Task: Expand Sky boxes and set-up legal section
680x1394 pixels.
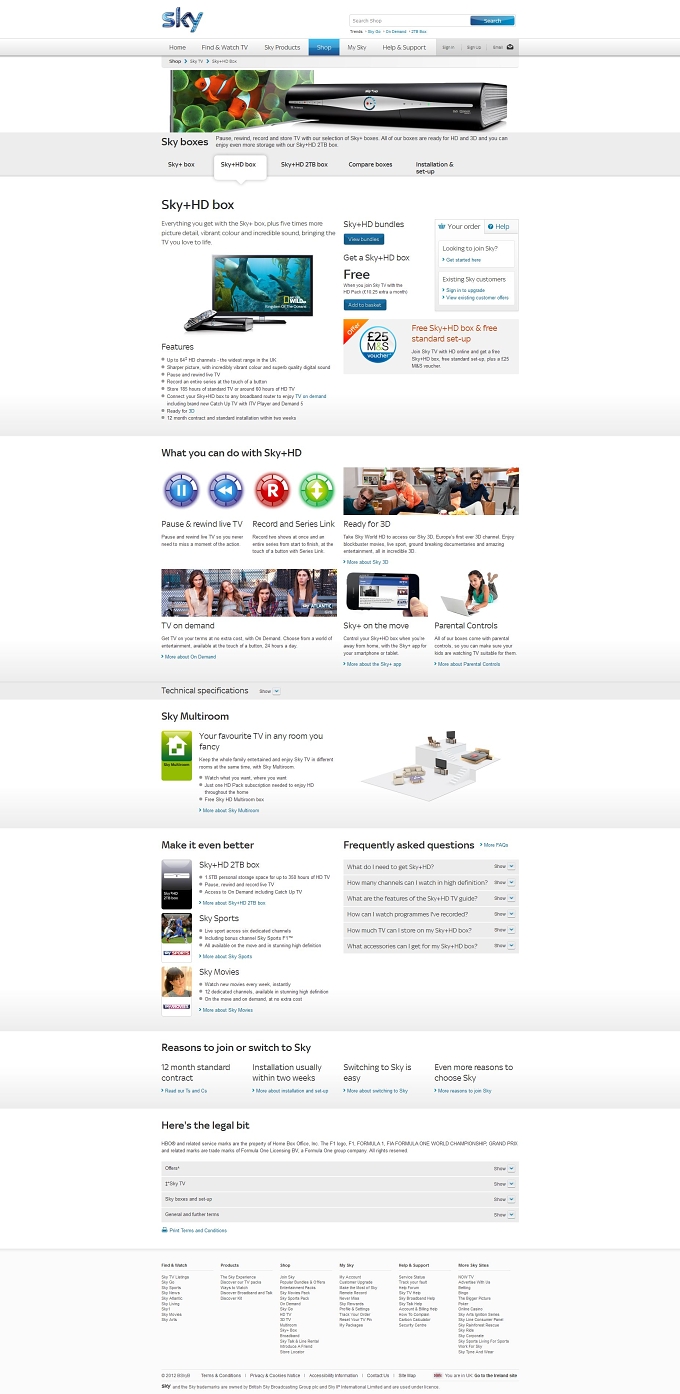Action: (340, 1199)
